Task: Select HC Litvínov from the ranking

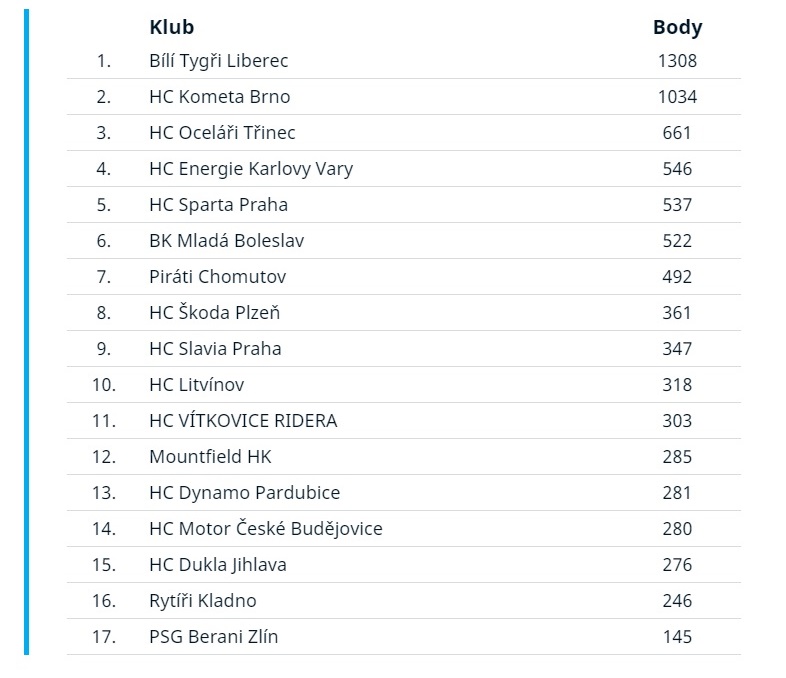Action: coord(196,385)
